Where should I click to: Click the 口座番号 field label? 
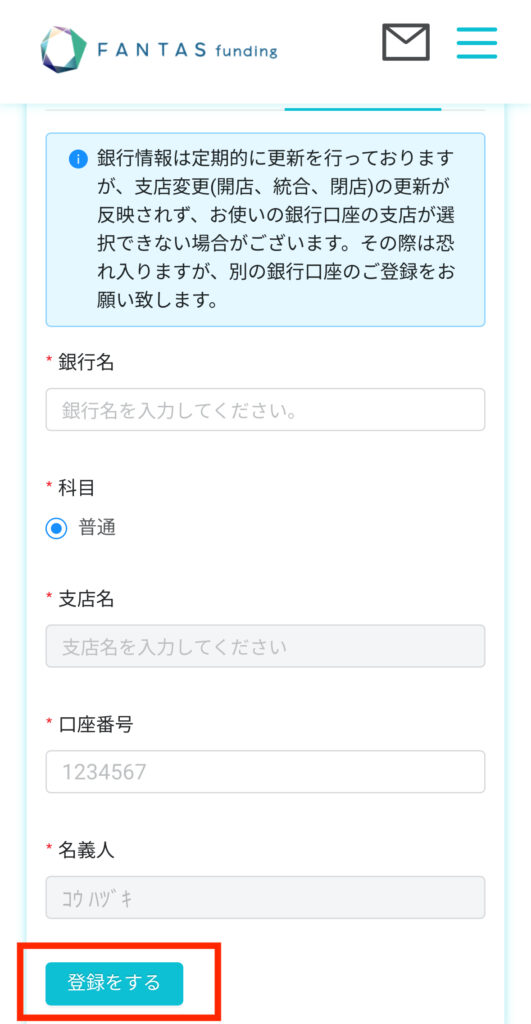[x=95, y=724]
